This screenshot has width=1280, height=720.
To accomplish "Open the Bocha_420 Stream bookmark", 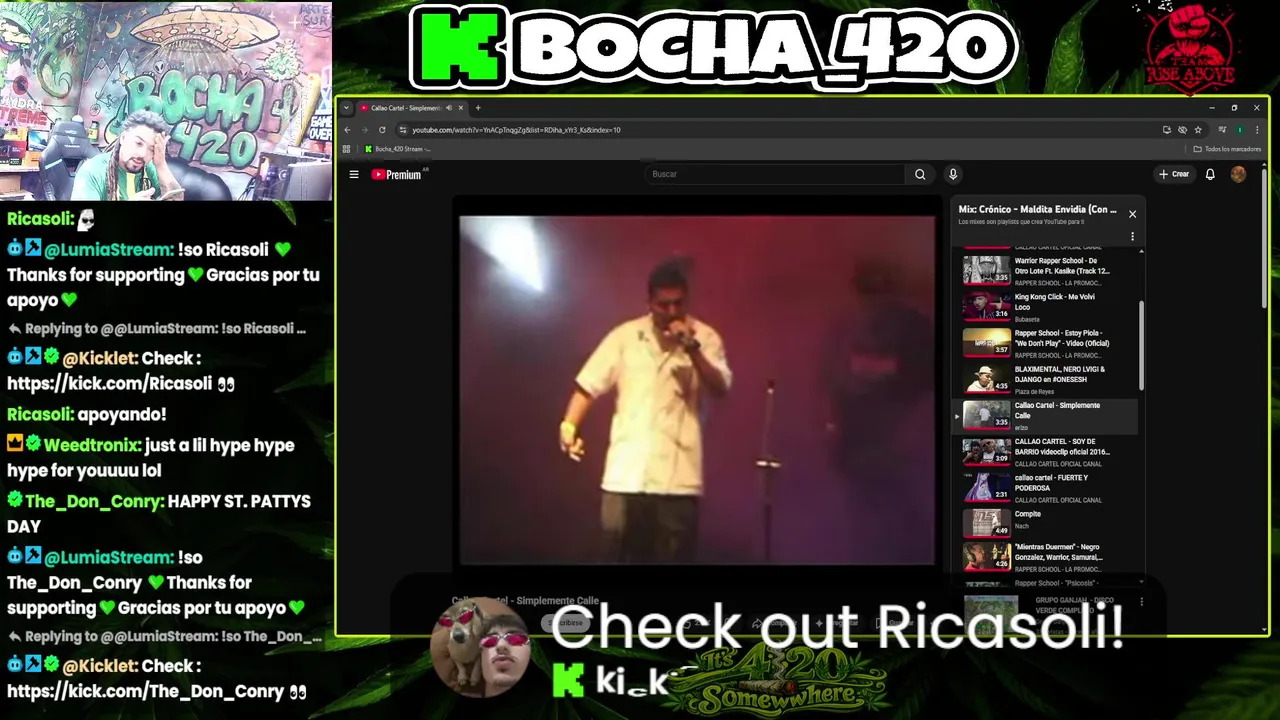I will coord(398,149).
